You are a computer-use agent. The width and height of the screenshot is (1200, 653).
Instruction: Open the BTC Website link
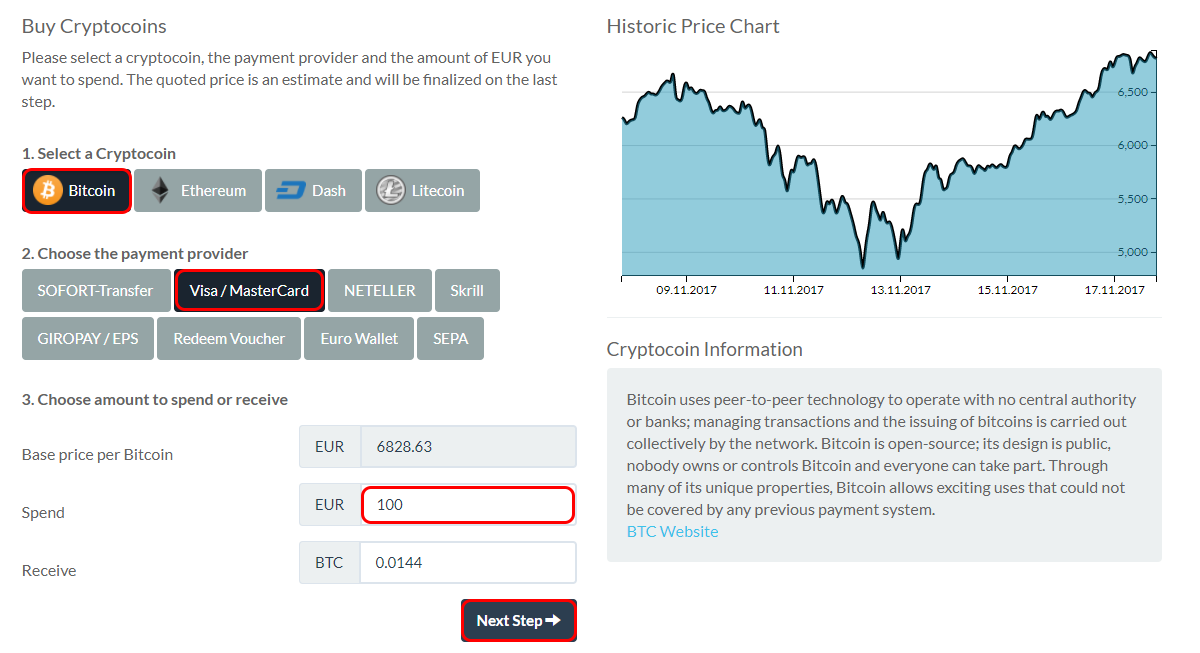(672, 531)
